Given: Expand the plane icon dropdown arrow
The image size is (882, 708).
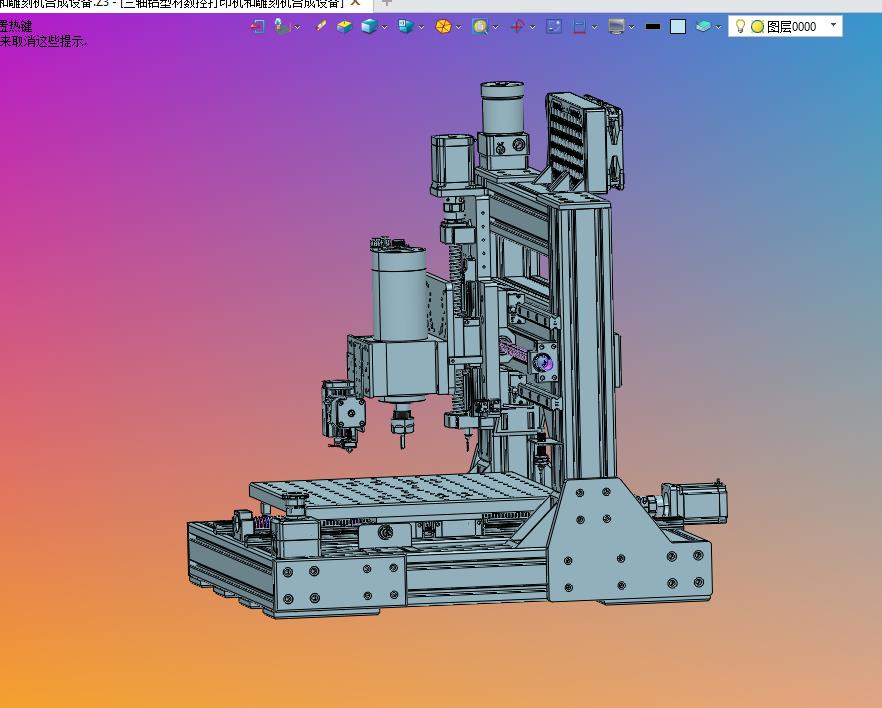Looking at the screenshot, I should tap(595, 27).
